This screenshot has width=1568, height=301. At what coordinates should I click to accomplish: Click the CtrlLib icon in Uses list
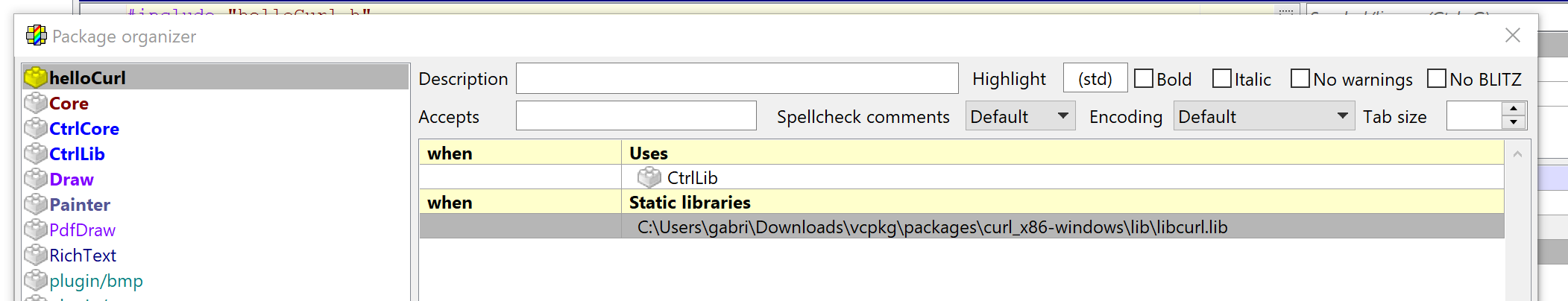pyautogui.click(x=649, y=177)
